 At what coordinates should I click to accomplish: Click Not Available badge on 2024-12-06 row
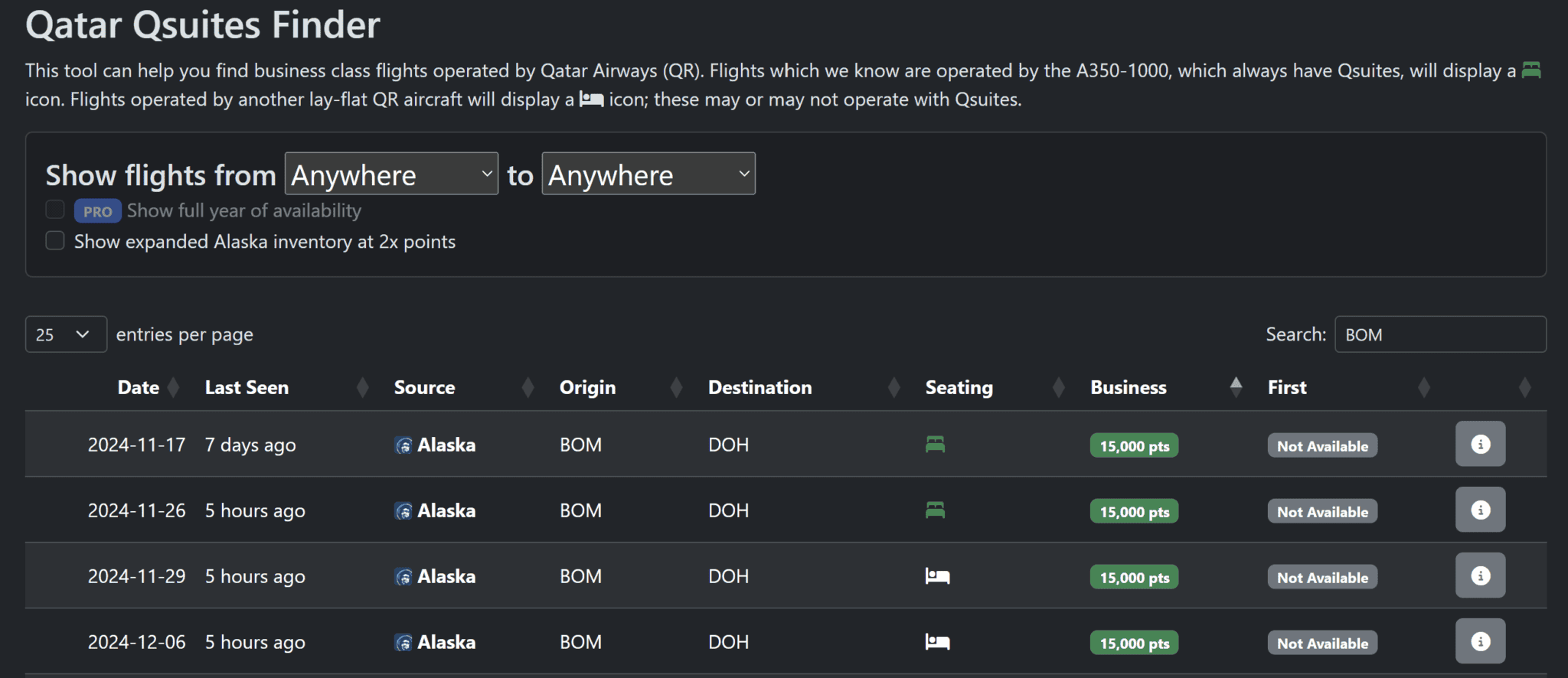(x=1321, y=643)
